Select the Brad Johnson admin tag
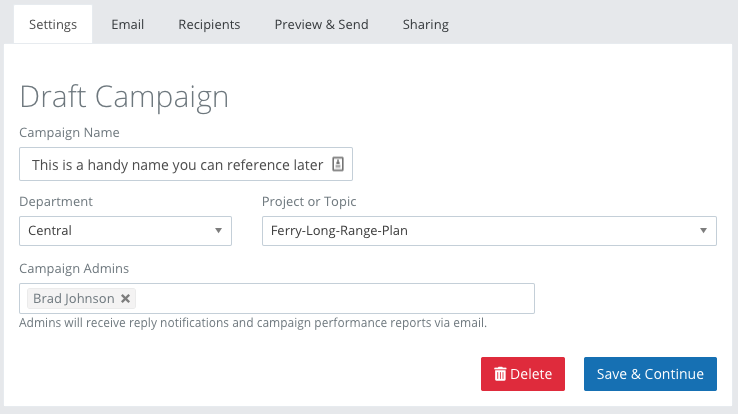Screen dimensions: 738x414 [73, 298]
